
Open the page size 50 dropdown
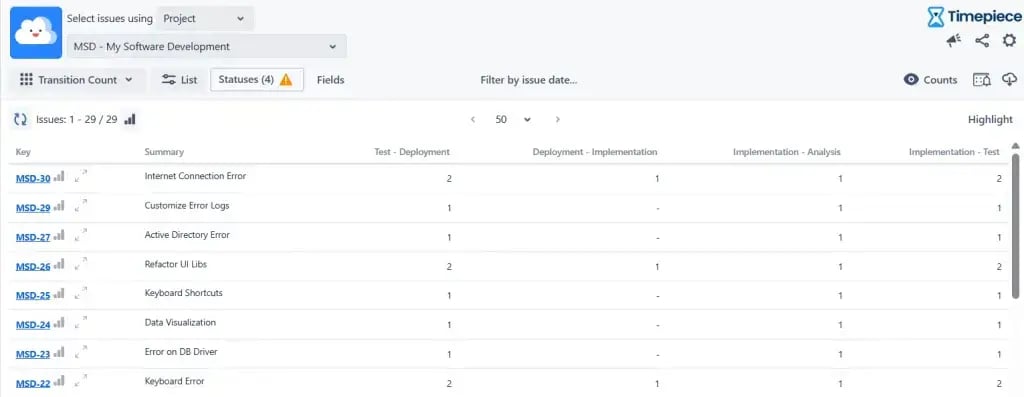513,119
